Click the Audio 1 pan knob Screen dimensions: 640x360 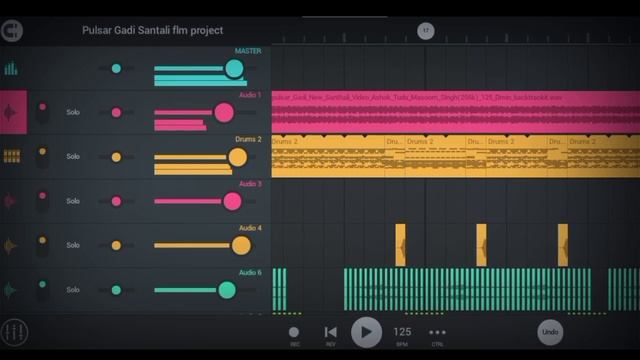(116, 112)
